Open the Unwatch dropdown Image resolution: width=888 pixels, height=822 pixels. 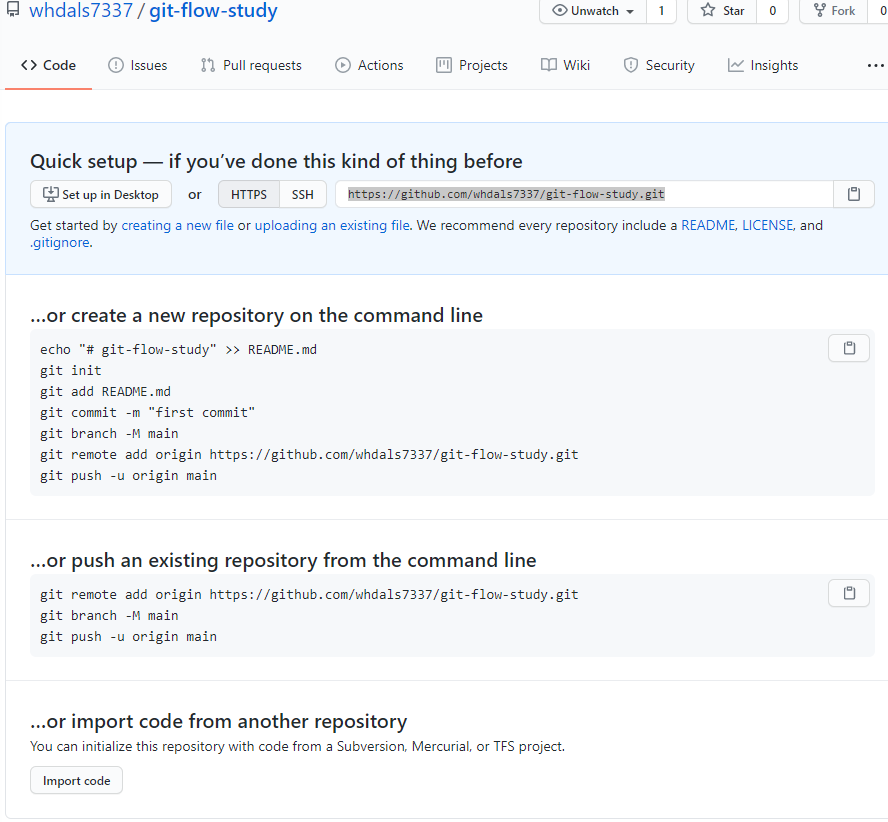point(593,11)
